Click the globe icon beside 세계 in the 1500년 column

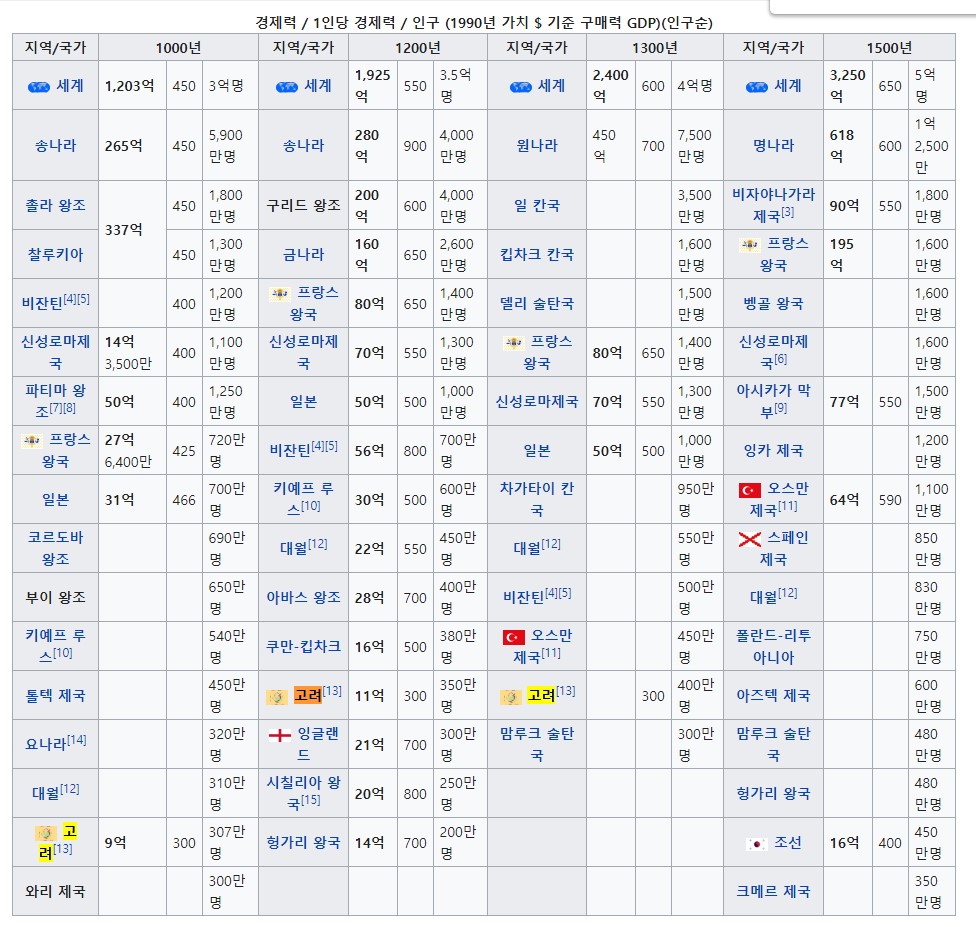[757, 87]
